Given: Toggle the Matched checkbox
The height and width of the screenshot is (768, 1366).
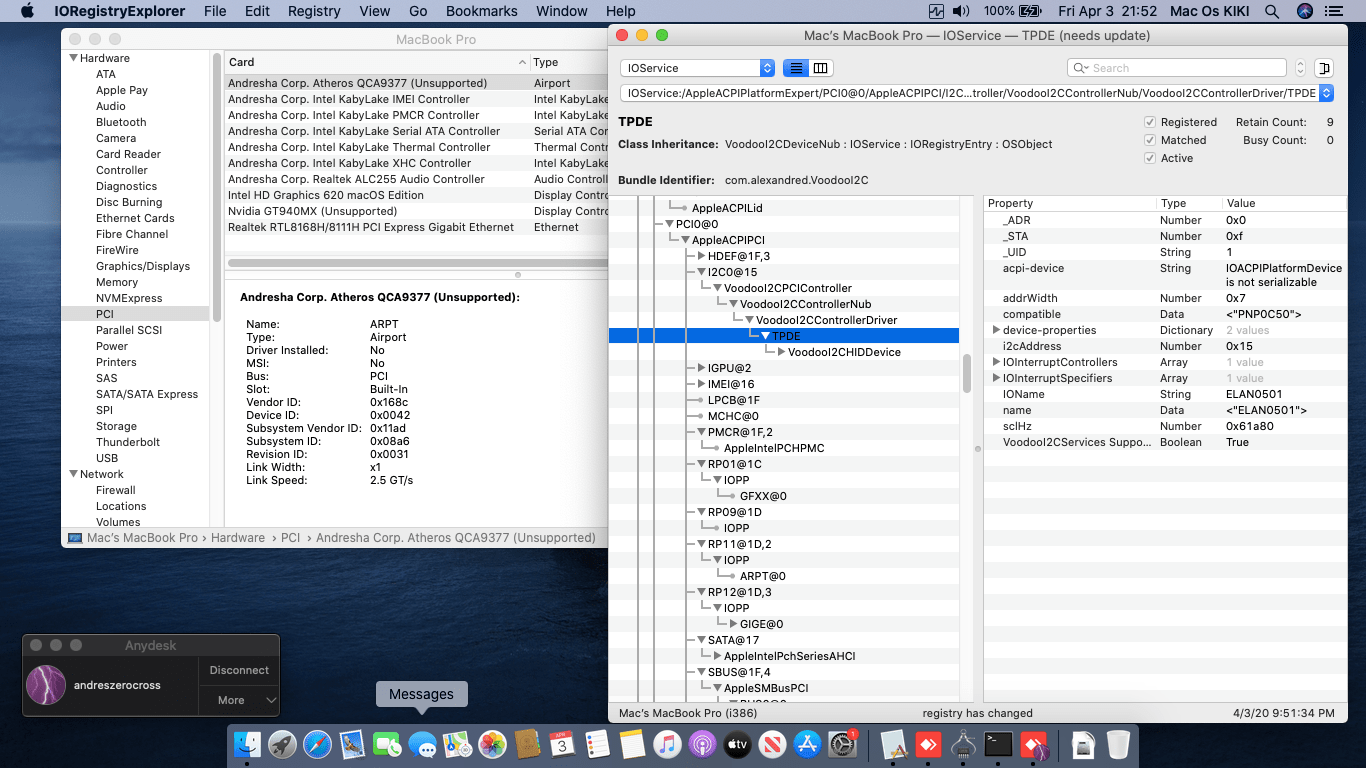Looking at the screenshot, I should 1150,140.
